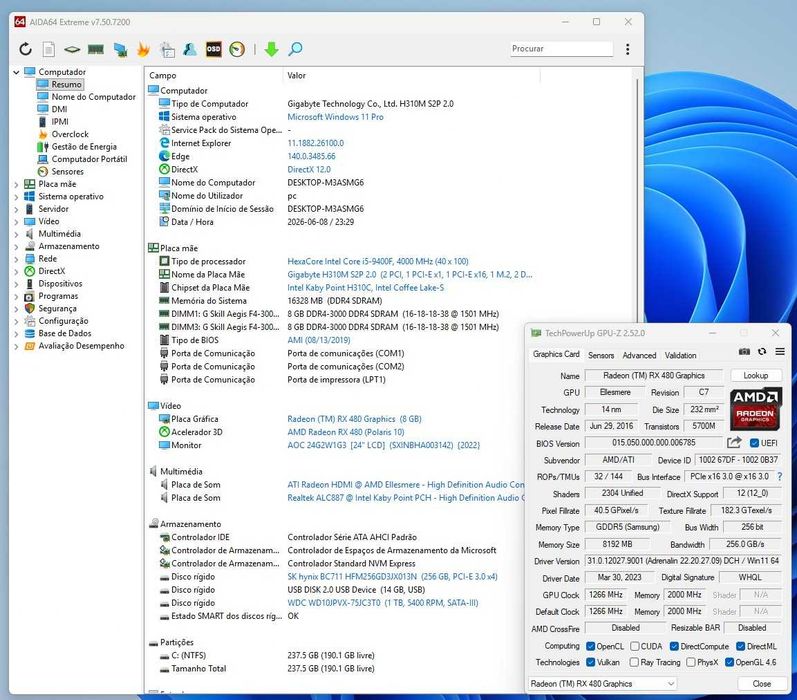This screenshot has width=797, height=700.
Task: Open the HexaCore Intel Core i5-9400F link
Action: click(x=378, y=261)
